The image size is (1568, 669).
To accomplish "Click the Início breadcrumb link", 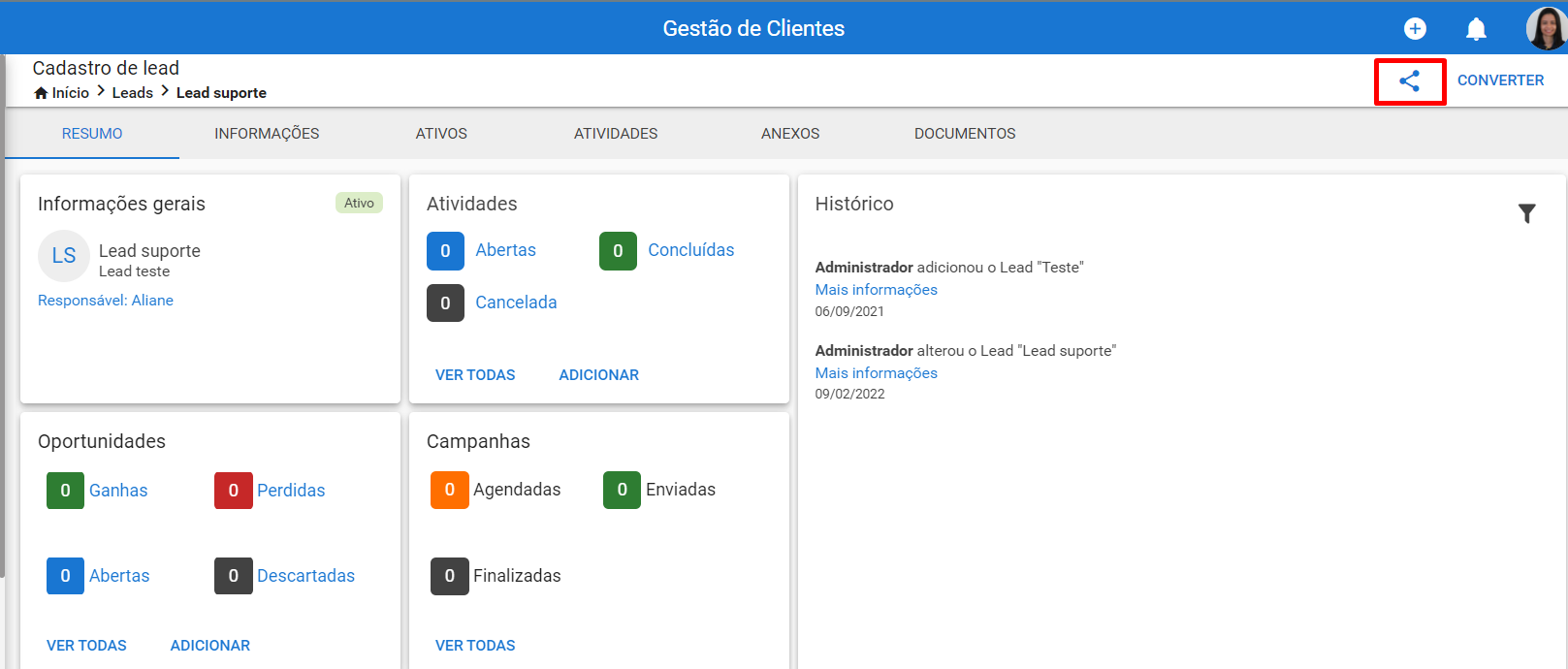I will (x=71, y=93).
